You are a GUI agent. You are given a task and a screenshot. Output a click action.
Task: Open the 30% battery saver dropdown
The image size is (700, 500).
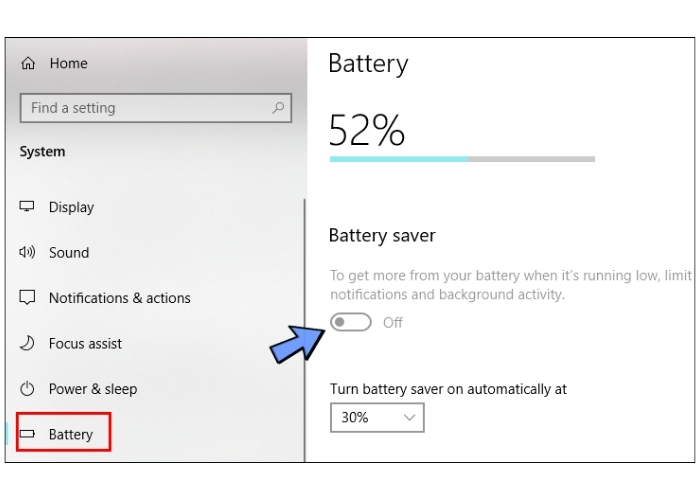click(x=376, y=417)
